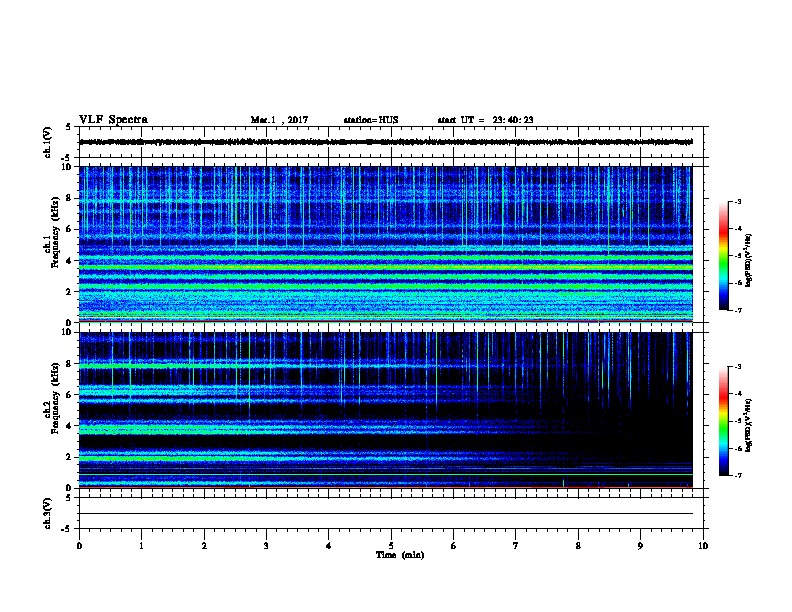Click the ch.2 spectrogram color scale bar
Image resolution: width=792 pixels, height=612 pixels.
click(723, 421)
